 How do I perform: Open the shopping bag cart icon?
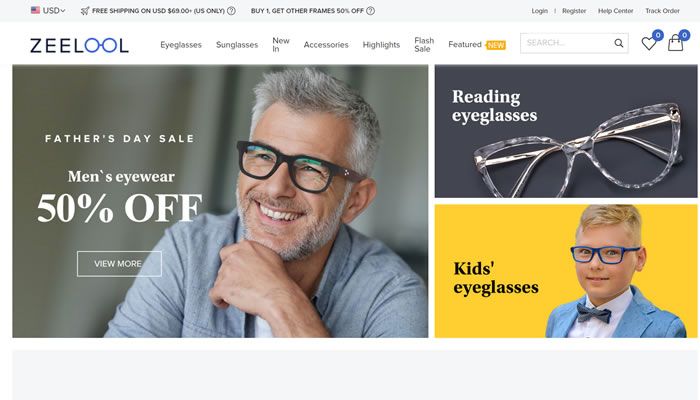pyautogui.click(x=675, y=43)
